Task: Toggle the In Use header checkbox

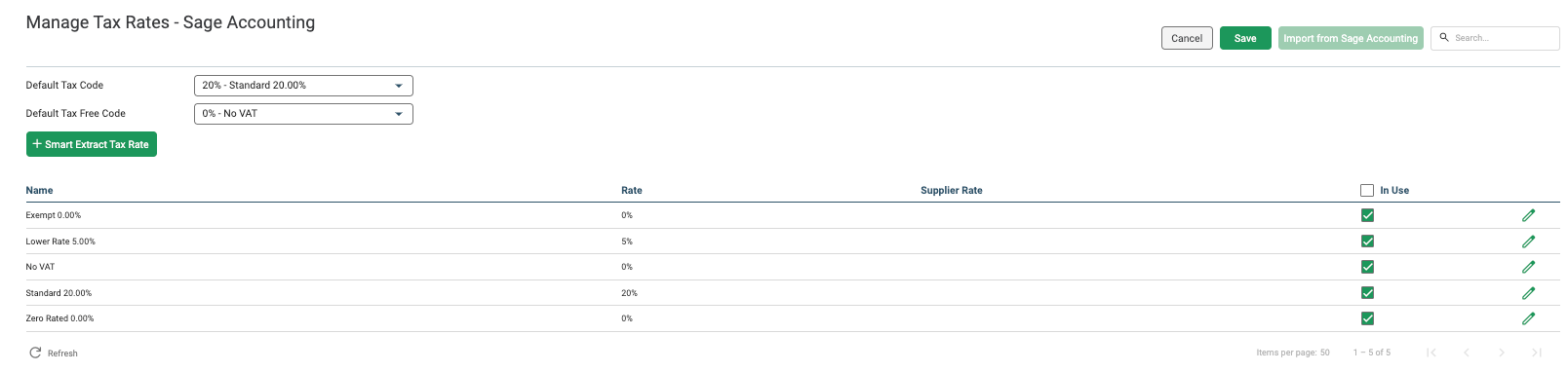Action: tap(1367, 191)
